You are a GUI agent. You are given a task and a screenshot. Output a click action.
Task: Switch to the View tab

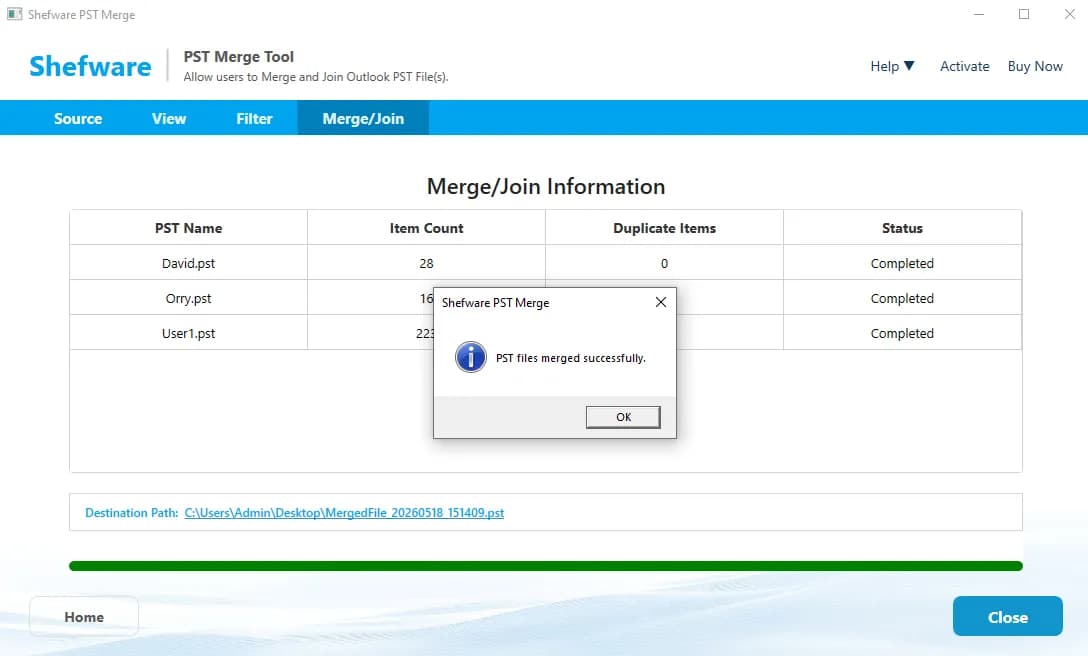(169, 119)
